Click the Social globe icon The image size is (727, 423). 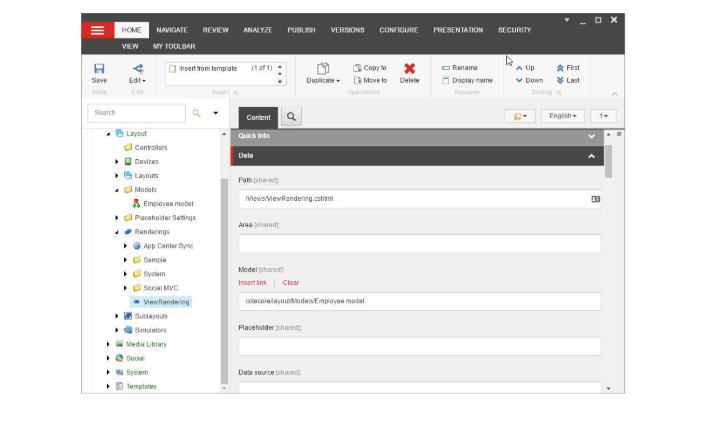tap(119, 358)
